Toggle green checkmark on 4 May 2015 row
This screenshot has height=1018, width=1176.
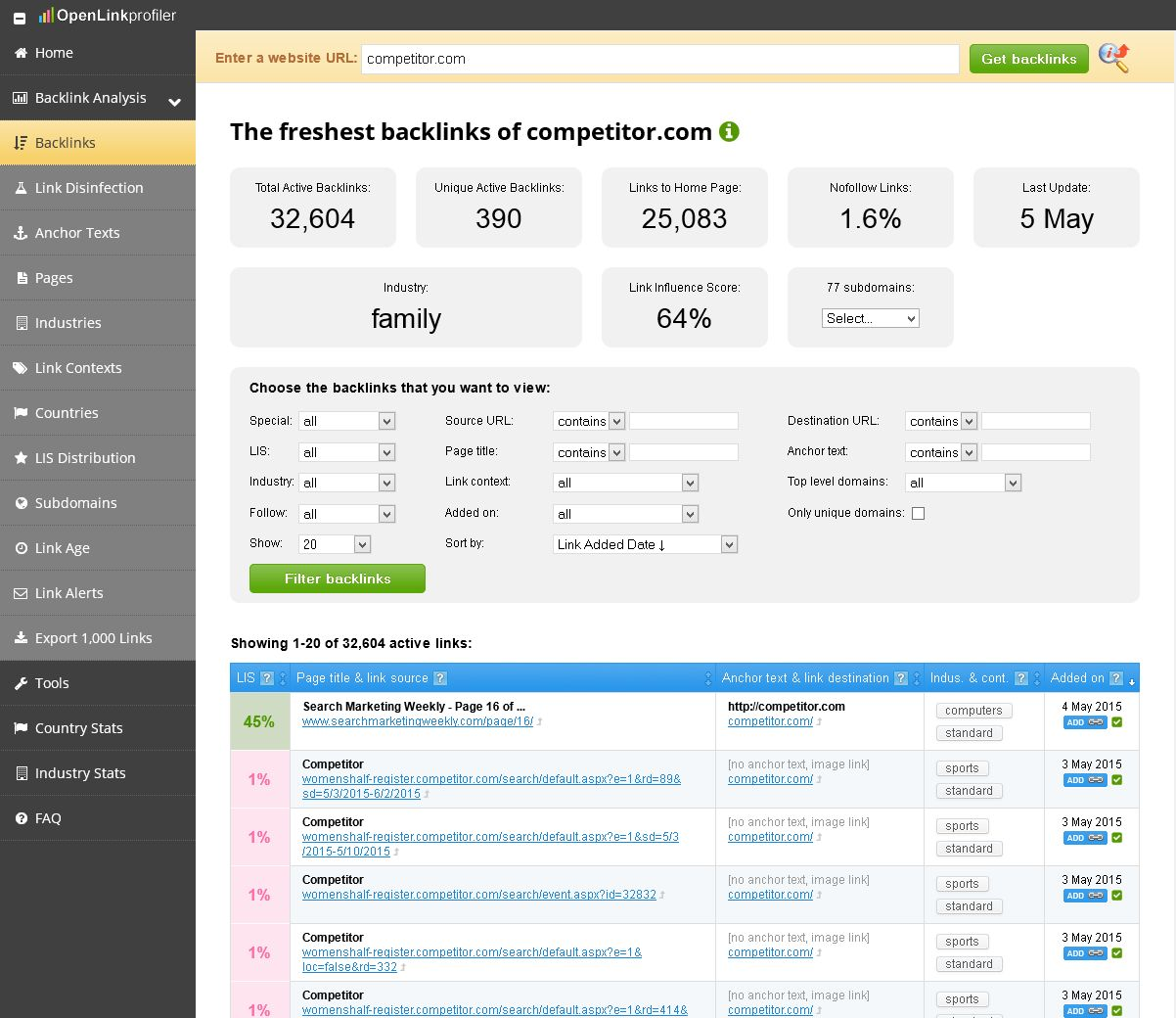click(1117, 722)
